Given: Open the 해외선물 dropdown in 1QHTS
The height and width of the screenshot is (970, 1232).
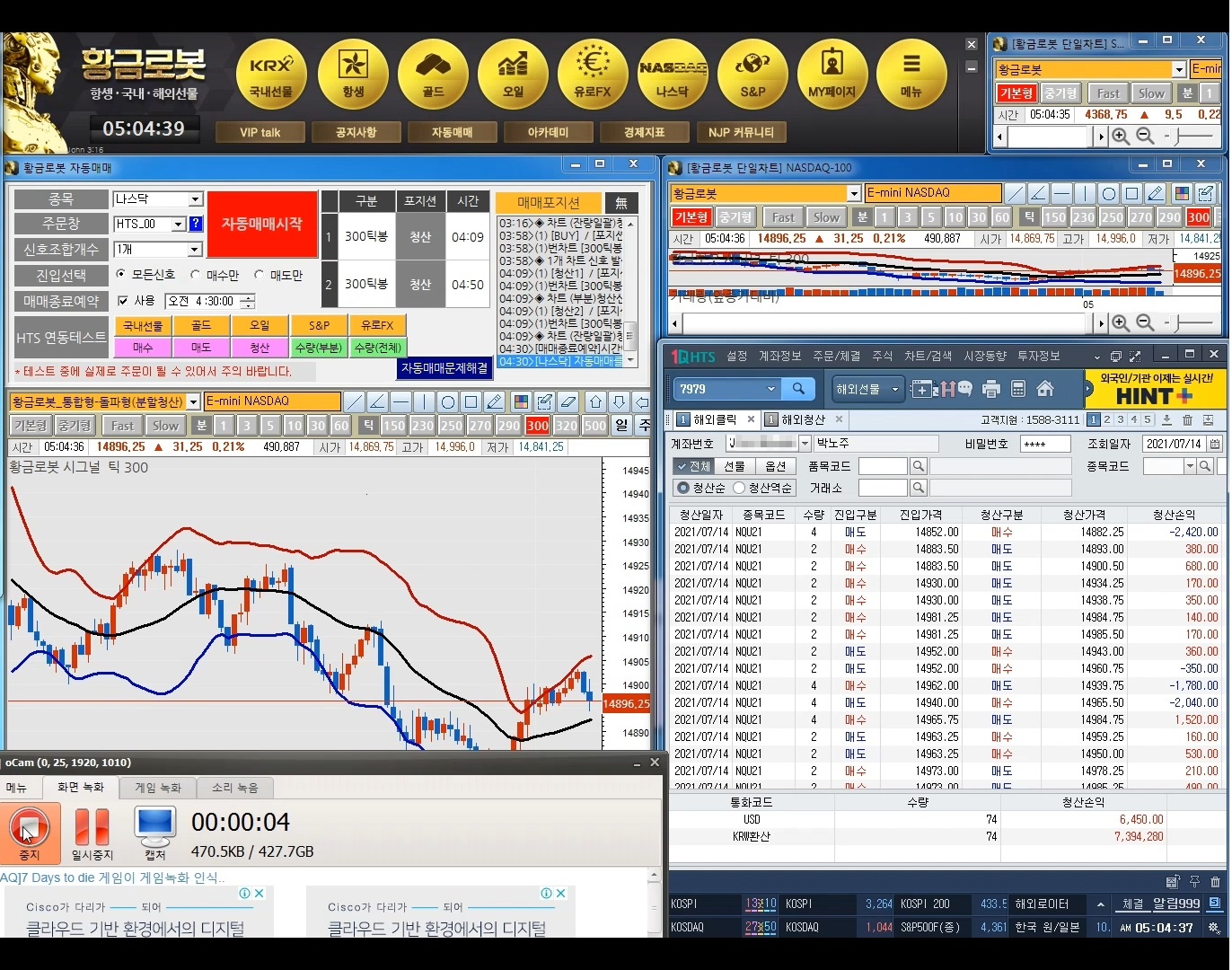Looking at the screenshot, I should pos(867,389).
